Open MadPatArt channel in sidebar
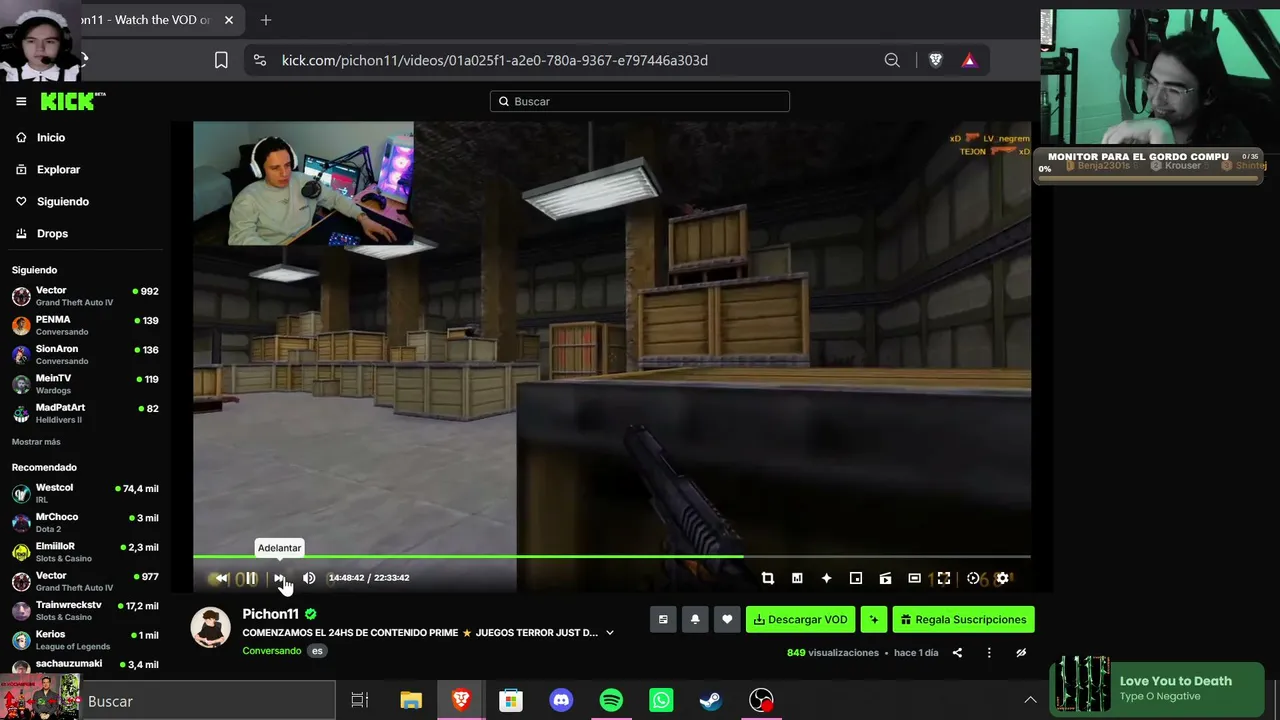 pos(85,414)
